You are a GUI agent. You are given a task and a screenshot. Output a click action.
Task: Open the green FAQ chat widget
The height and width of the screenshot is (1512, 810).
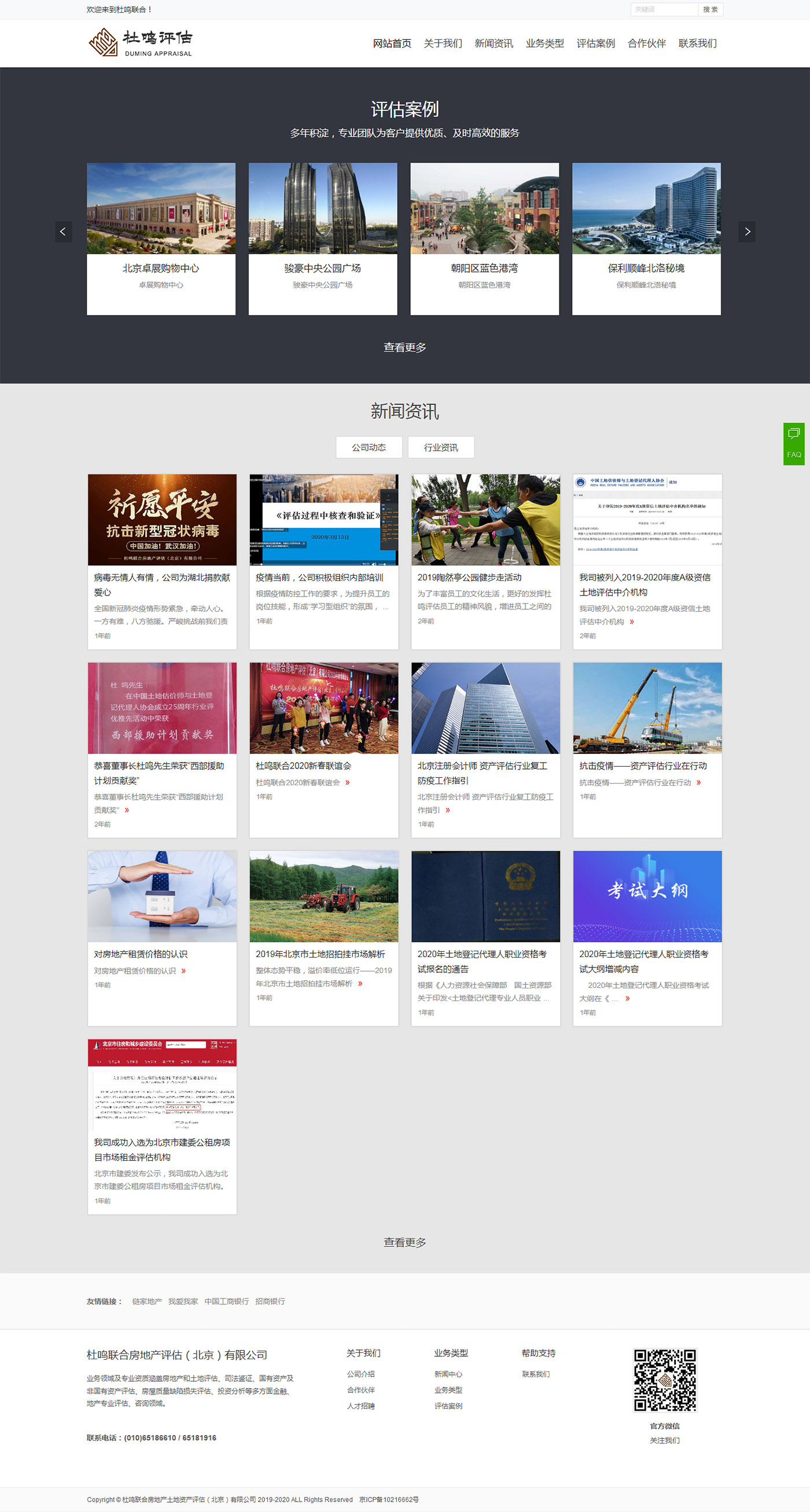(794, 444)
